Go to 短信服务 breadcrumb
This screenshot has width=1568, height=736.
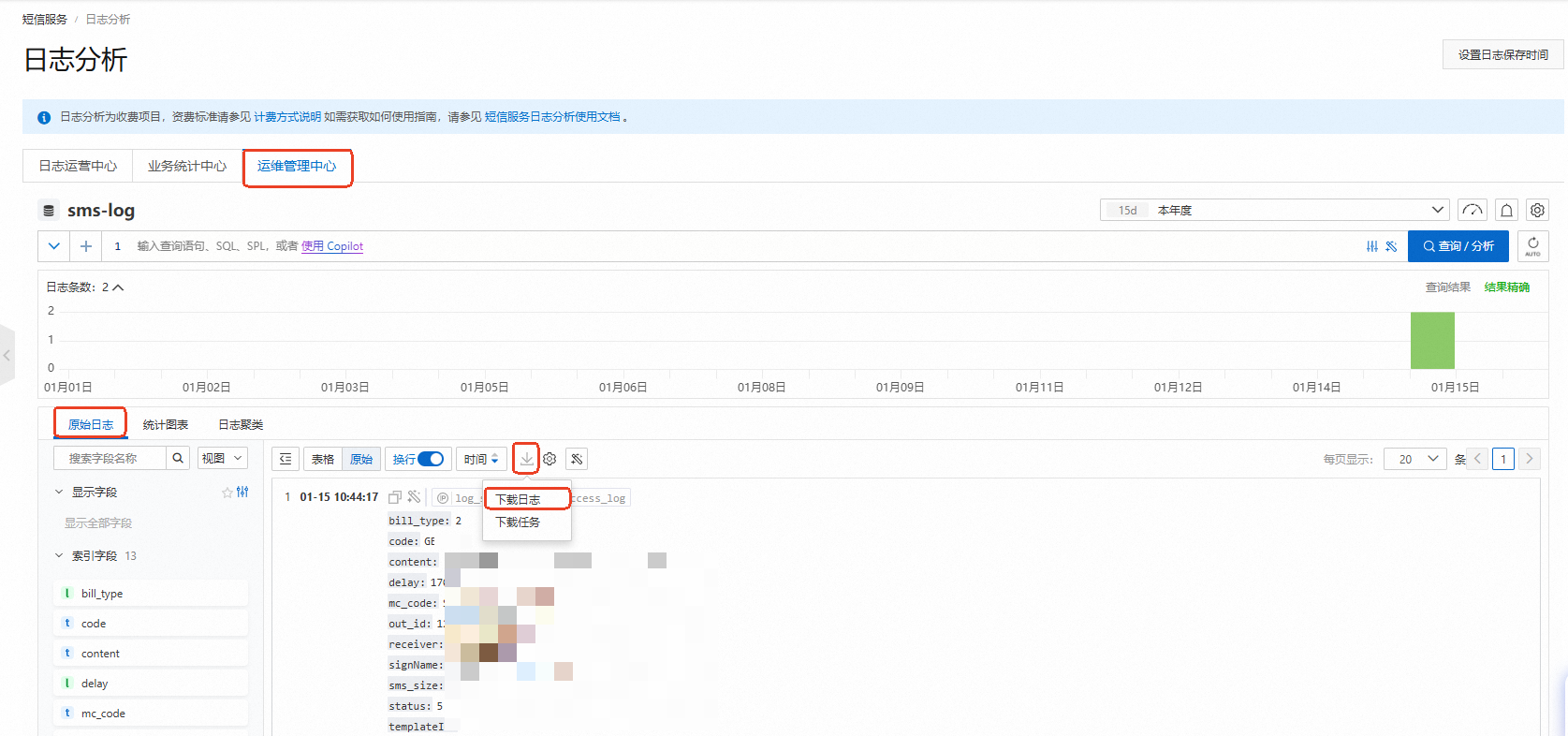[x=44, y=19]
